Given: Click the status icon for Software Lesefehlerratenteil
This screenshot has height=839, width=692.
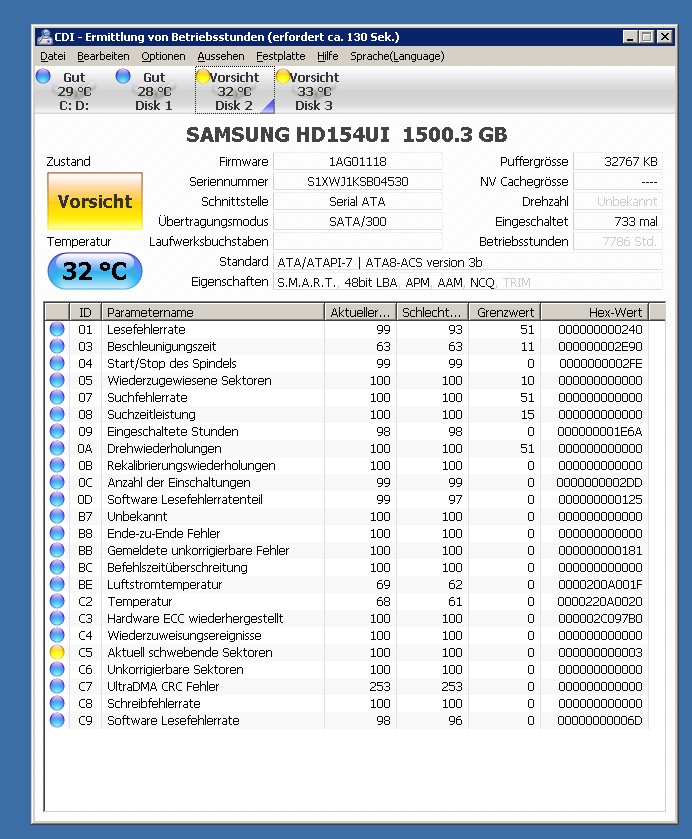Looking at the screenshot, I should click(x=57, y=499).
